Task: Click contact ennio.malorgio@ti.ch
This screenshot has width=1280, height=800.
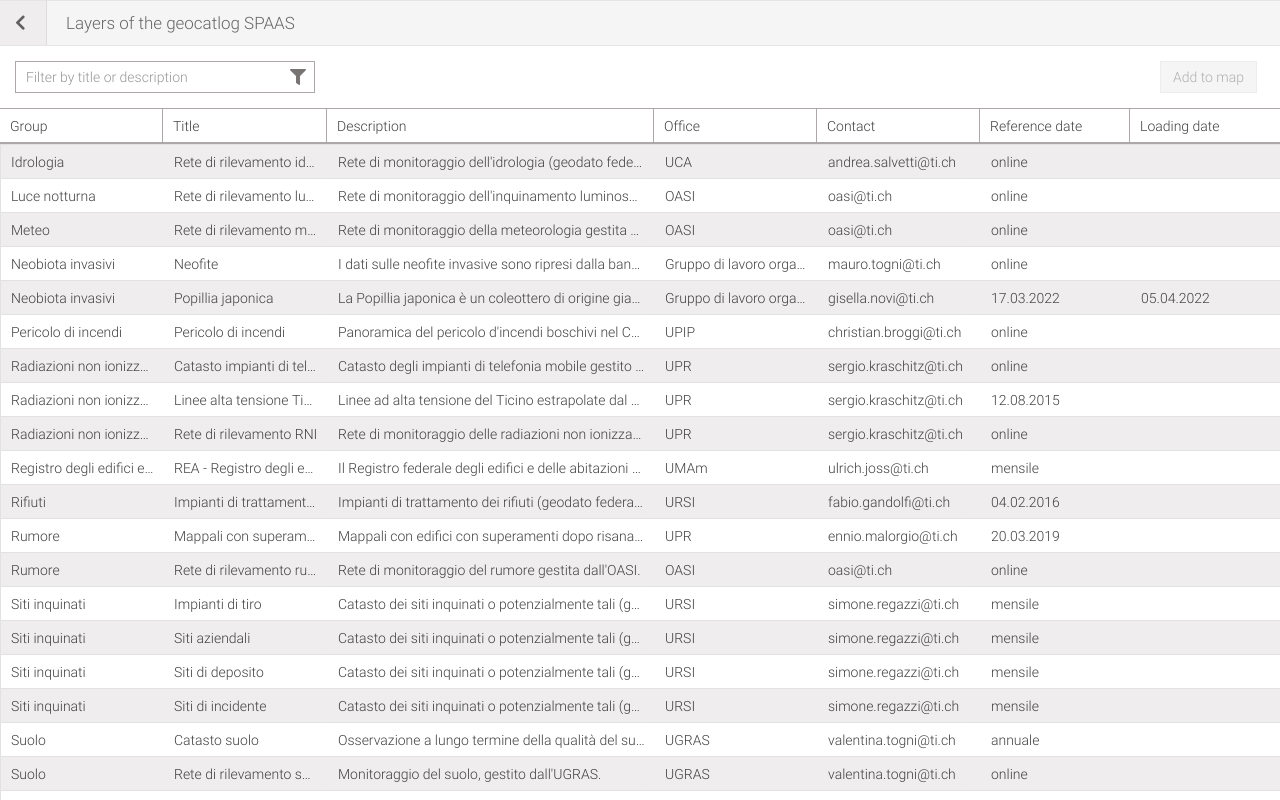Action: 893,536
